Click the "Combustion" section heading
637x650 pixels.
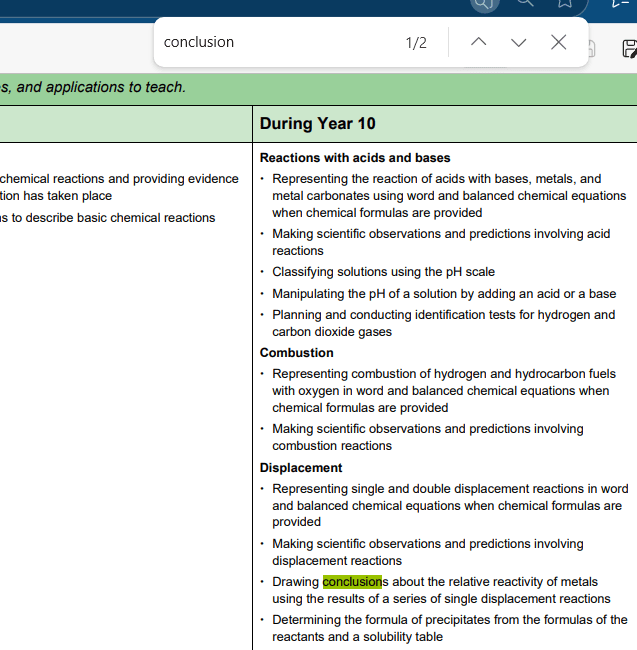297,353
